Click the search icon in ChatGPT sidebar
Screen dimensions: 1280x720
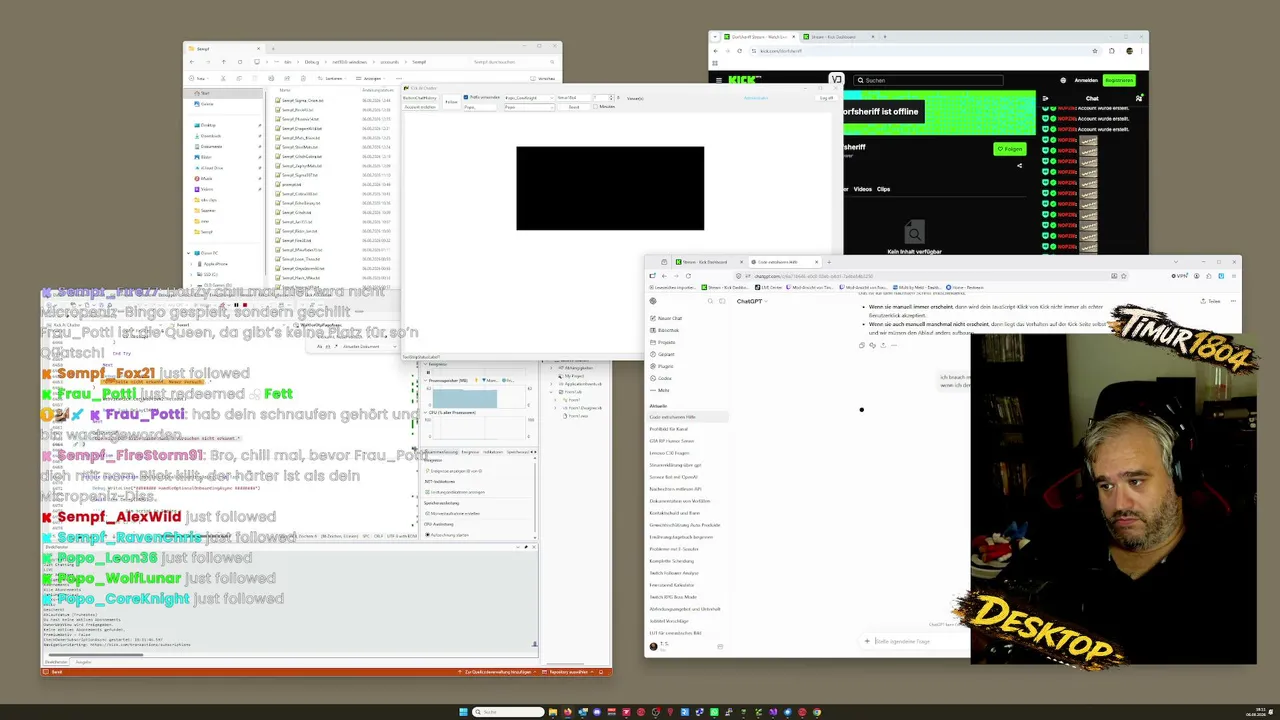(x=711, y=301)
